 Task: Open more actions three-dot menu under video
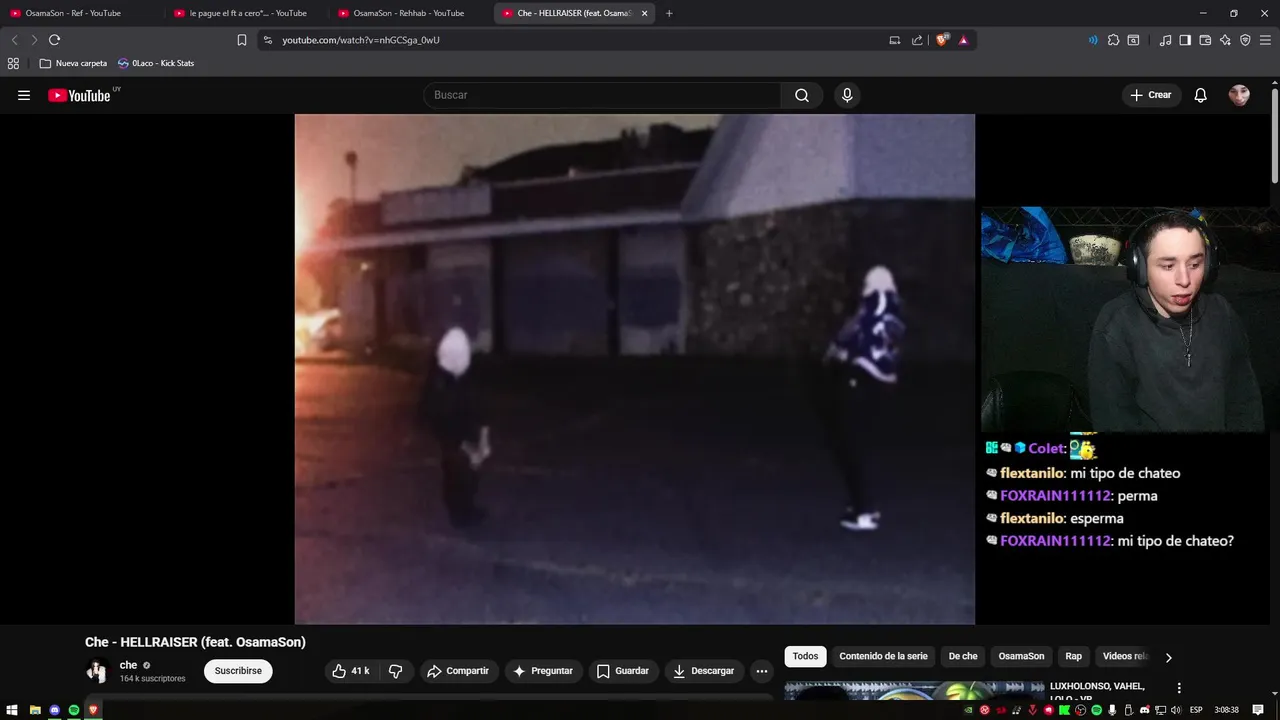(x=762, y=671)
